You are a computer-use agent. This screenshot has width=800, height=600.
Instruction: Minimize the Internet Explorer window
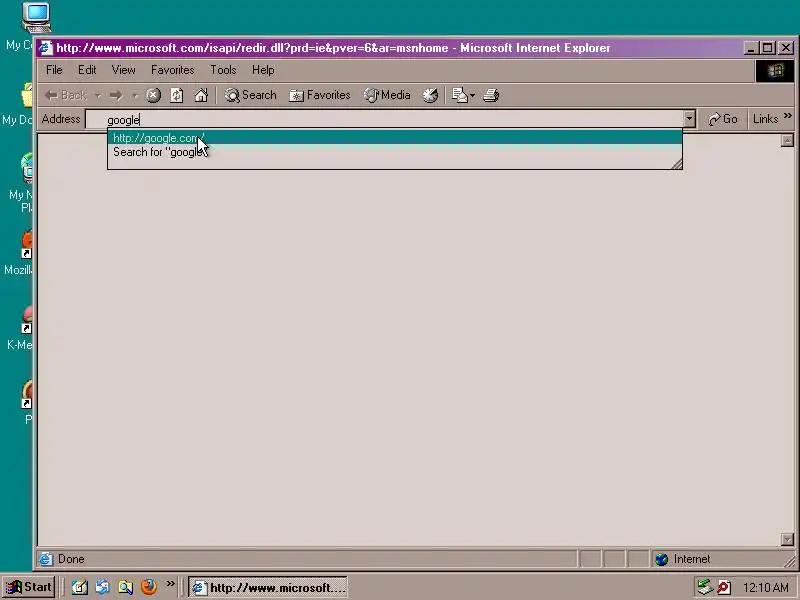[x=750, y=48]
